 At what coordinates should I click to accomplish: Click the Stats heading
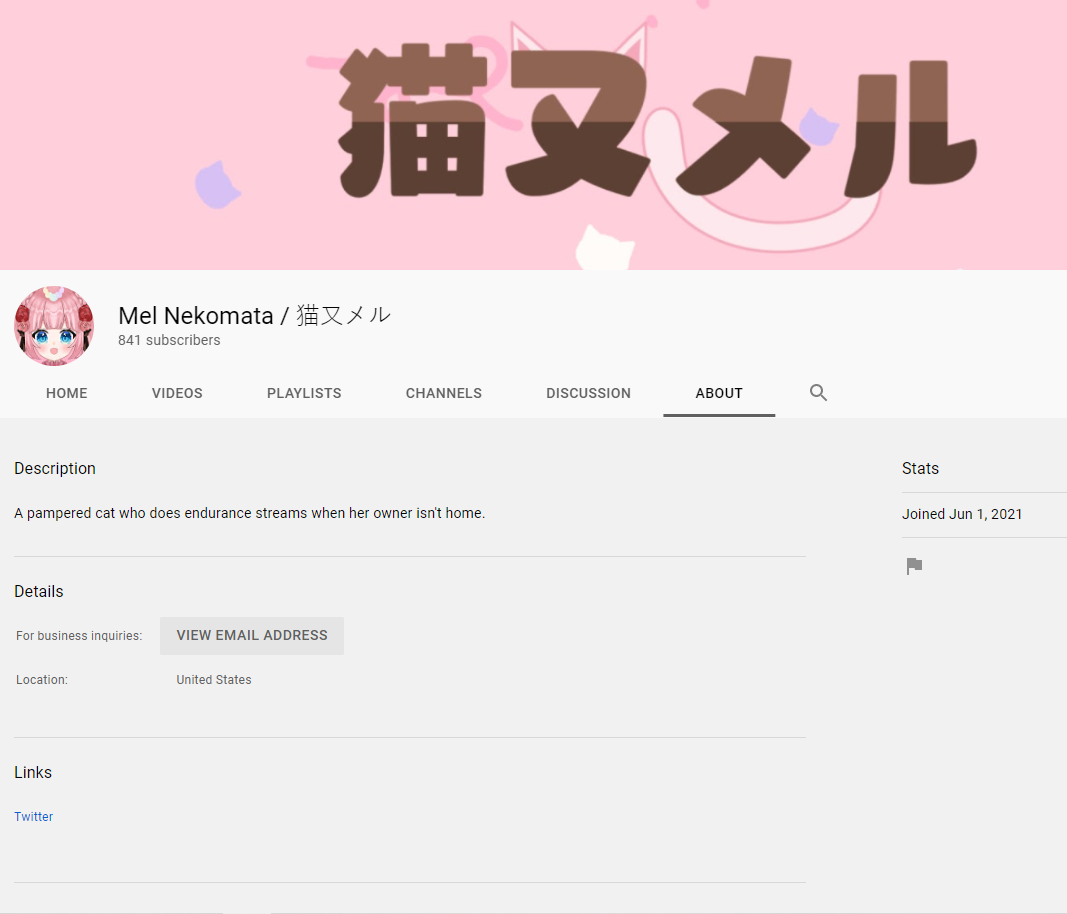920,468
